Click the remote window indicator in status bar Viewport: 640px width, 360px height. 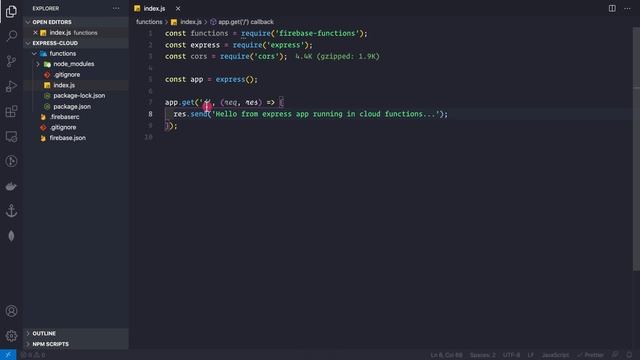pos(8,355)
